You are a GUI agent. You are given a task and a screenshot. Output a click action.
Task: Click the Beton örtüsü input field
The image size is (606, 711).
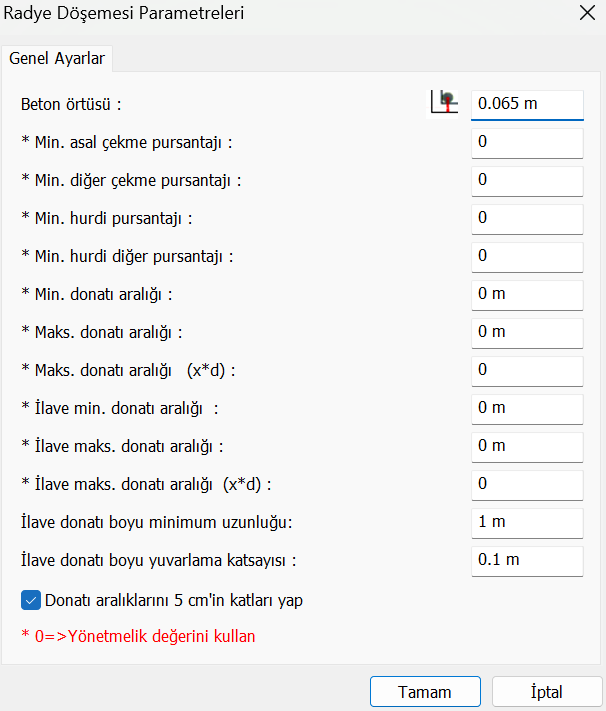point(526,103)
